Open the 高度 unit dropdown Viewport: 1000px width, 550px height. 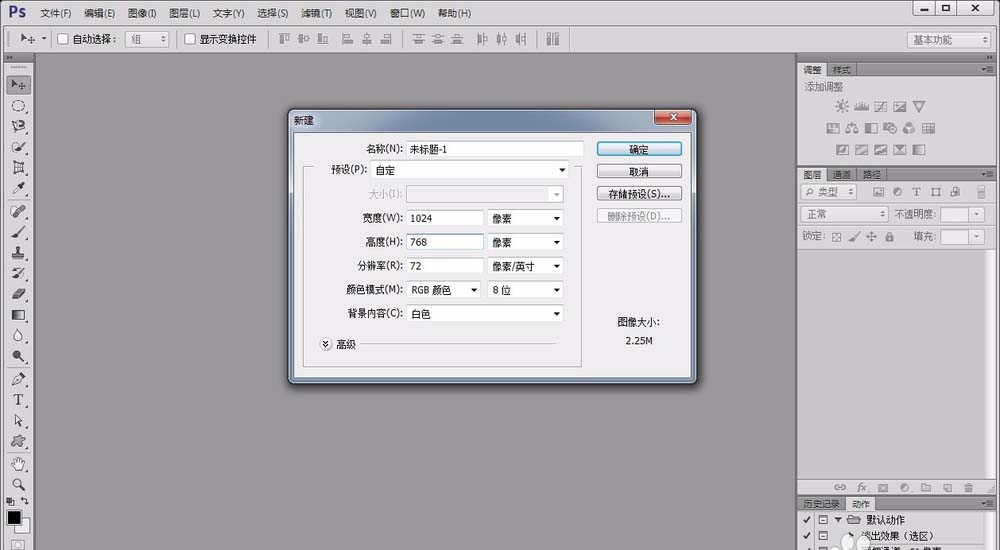click(526, 242)
